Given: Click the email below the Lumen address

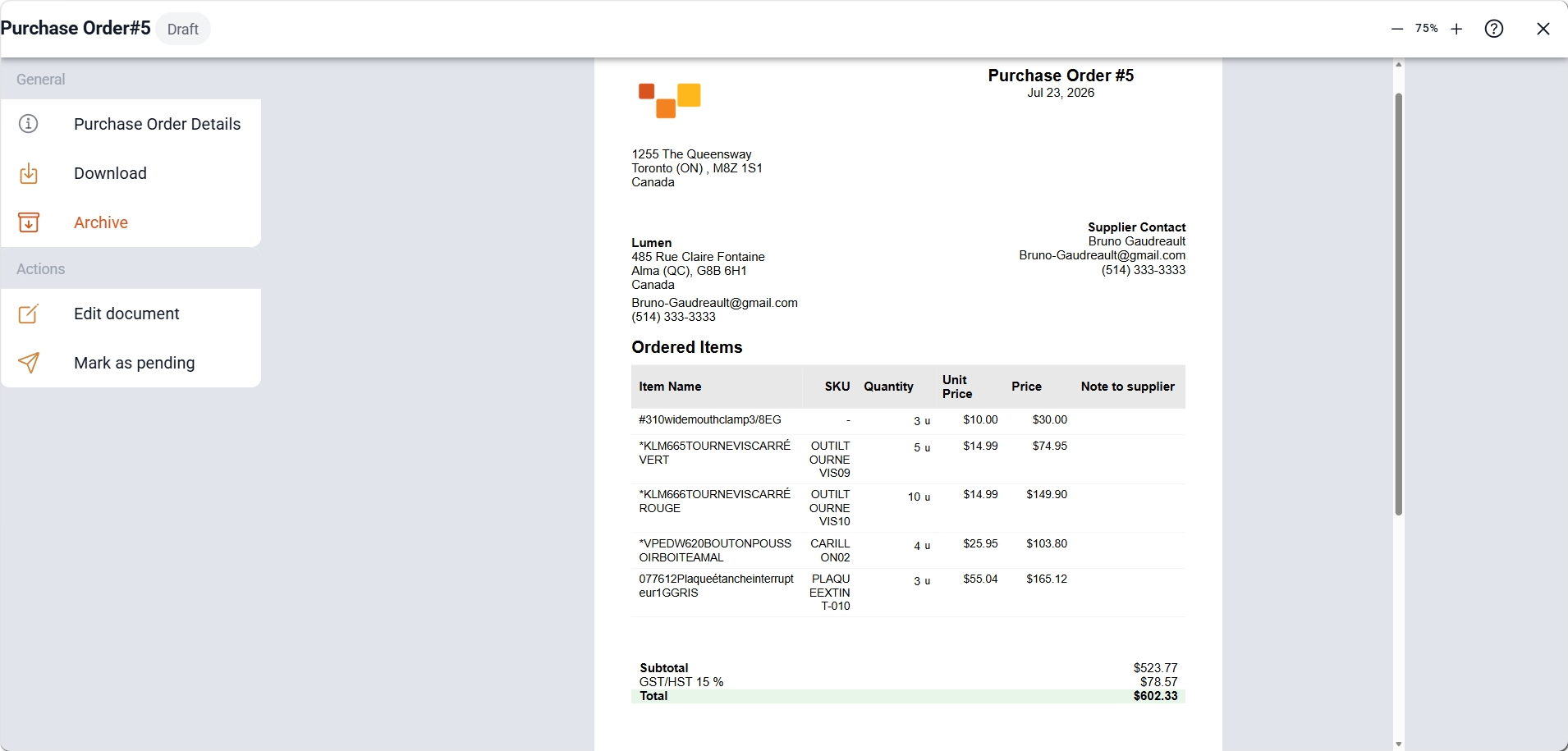Looking at the screenshot, I should pyautogui.click(x=715, y=303).
